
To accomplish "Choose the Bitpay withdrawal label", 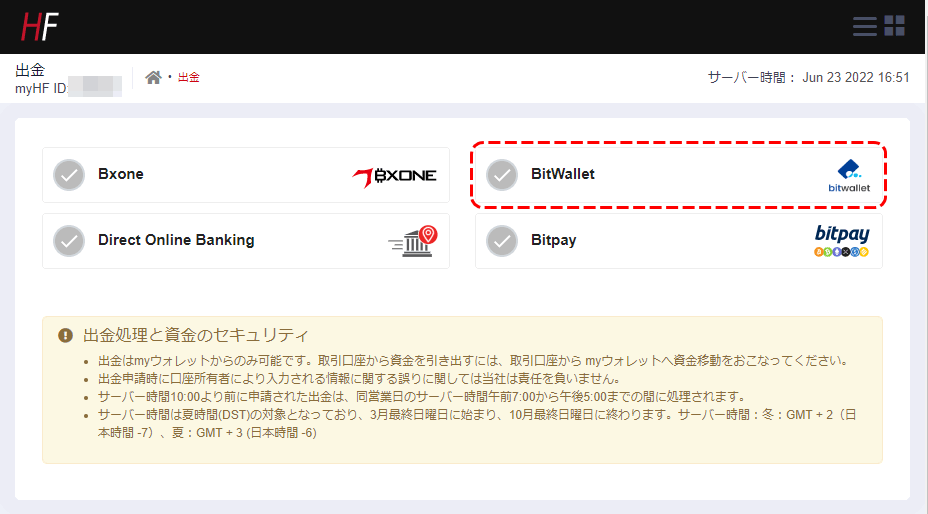I will [553, 240].
